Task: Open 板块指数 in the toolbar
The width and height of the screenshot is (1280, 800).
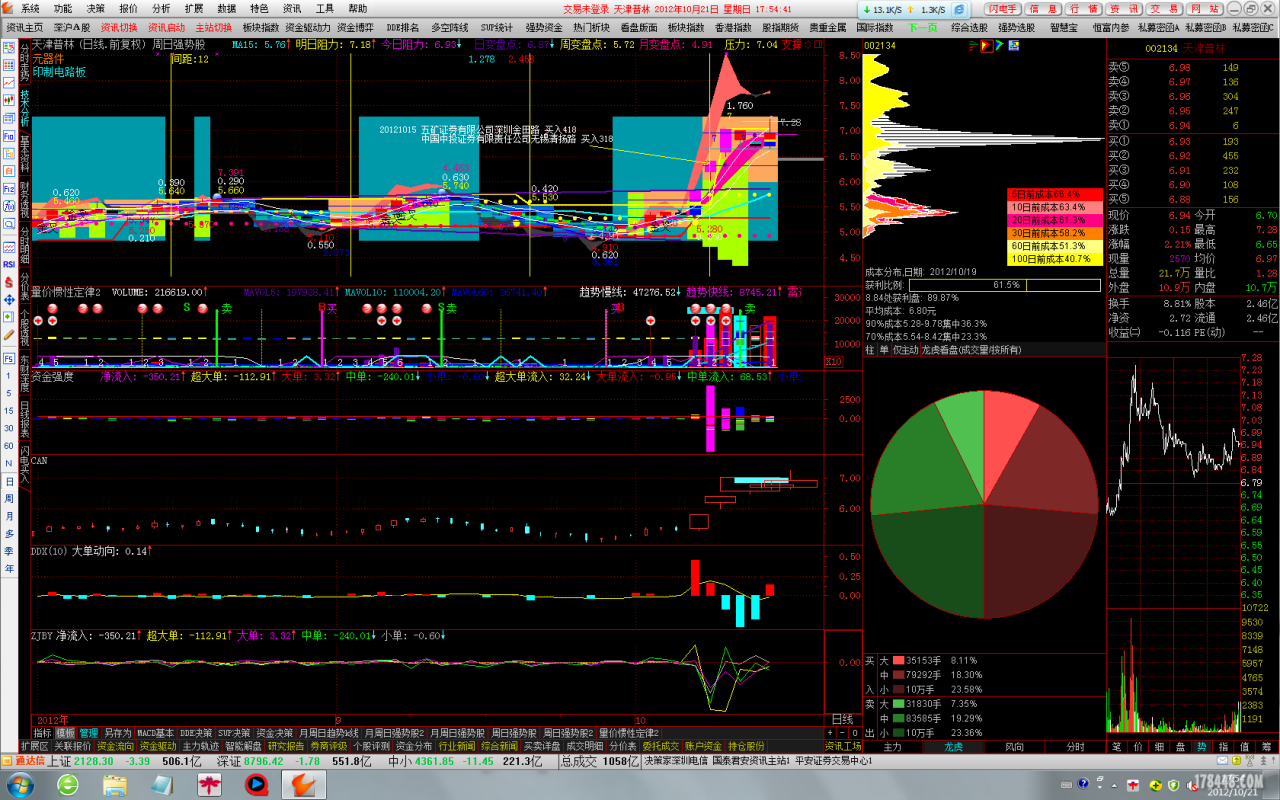Action: [260, 27]
